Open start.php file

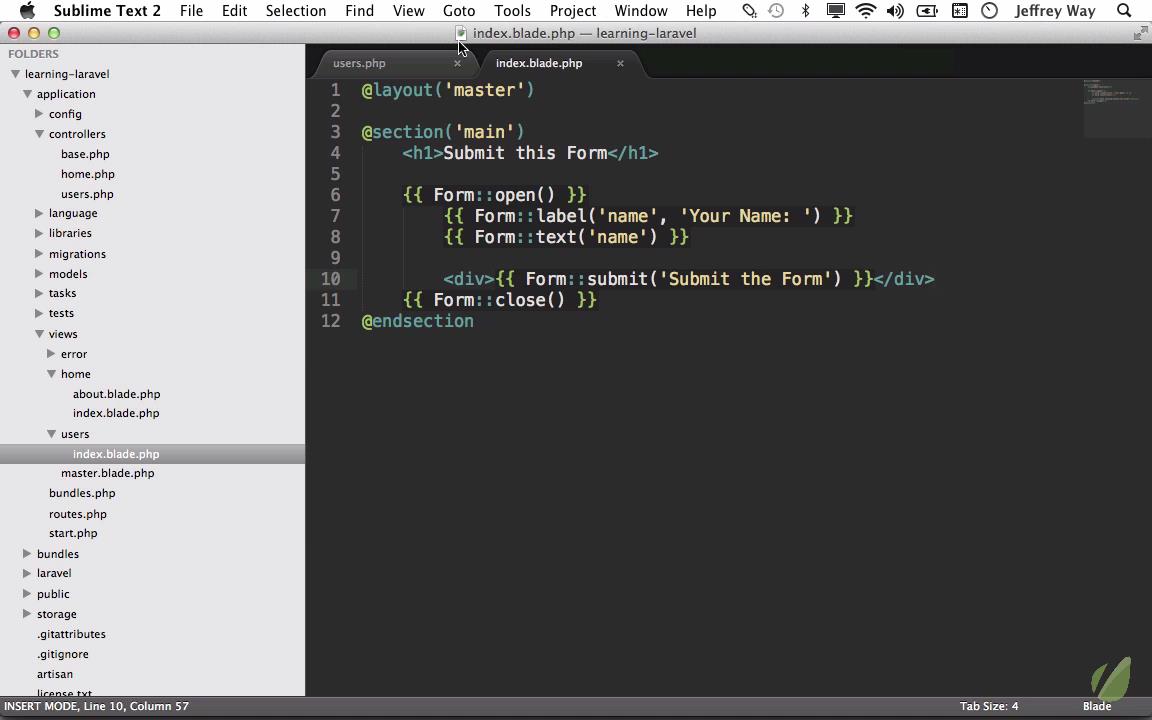point(73,533)
